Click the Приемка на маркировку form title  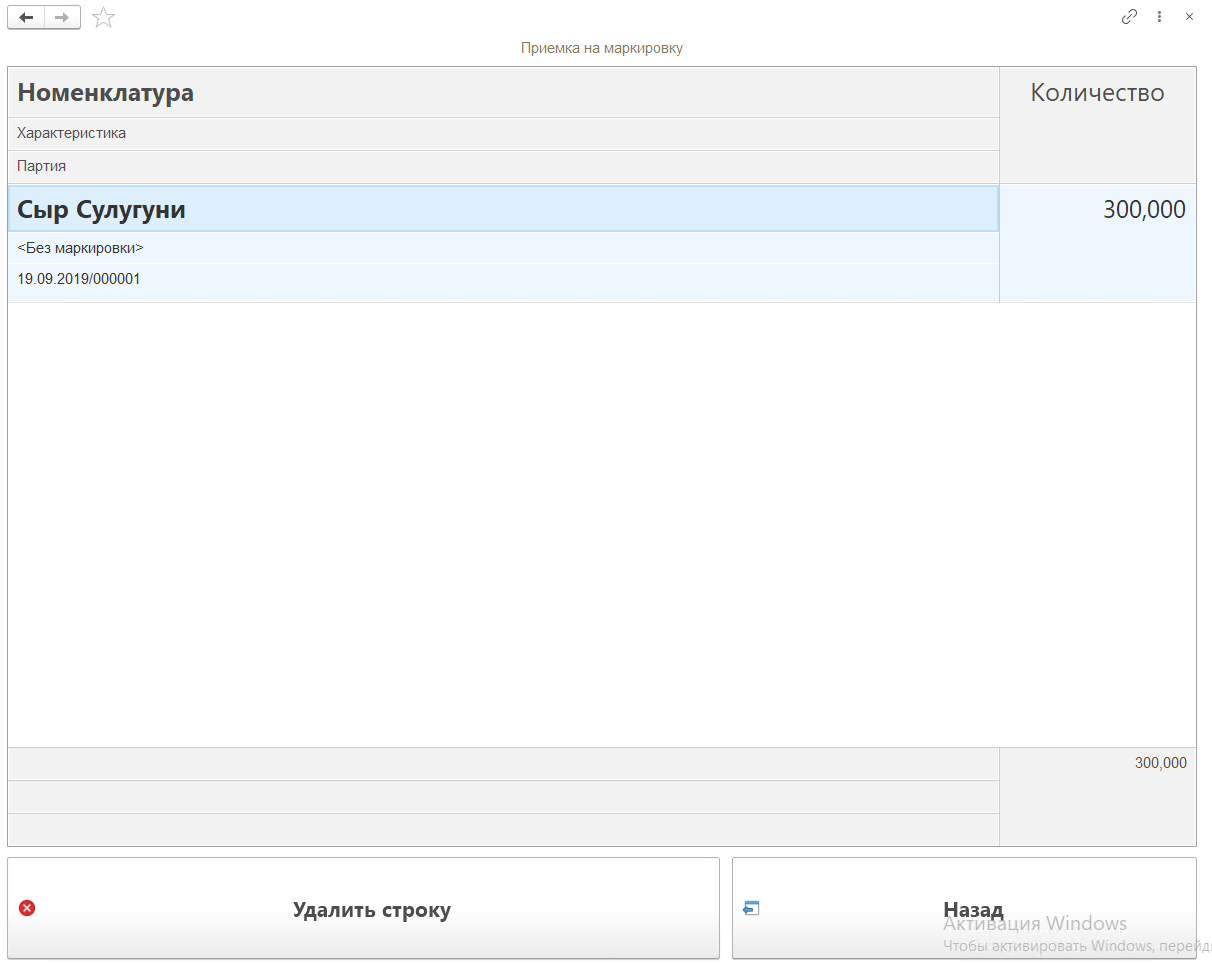[601, 48]
